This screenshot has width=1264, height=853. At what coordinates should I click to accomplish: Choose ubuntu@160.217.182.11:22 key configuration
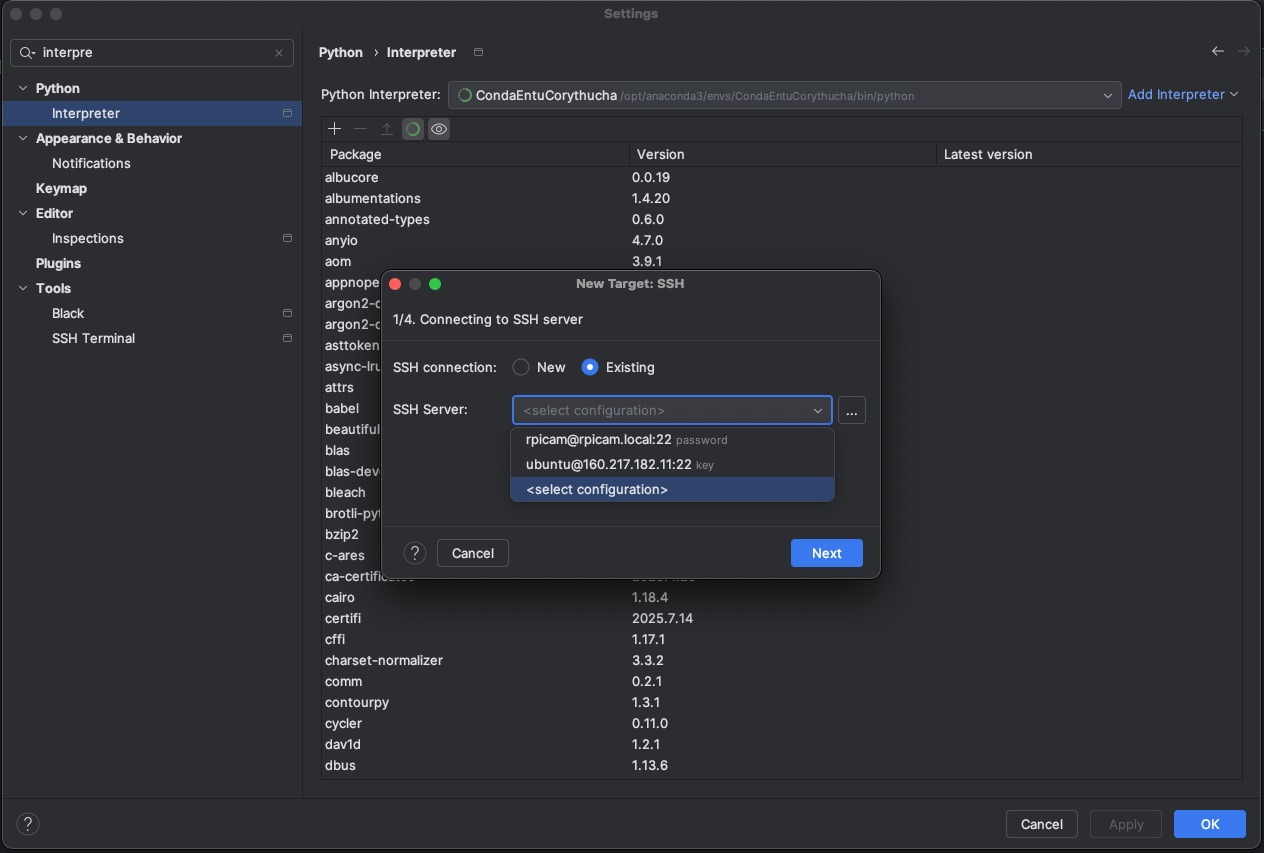pyautogui.click(x=609, y=464)
